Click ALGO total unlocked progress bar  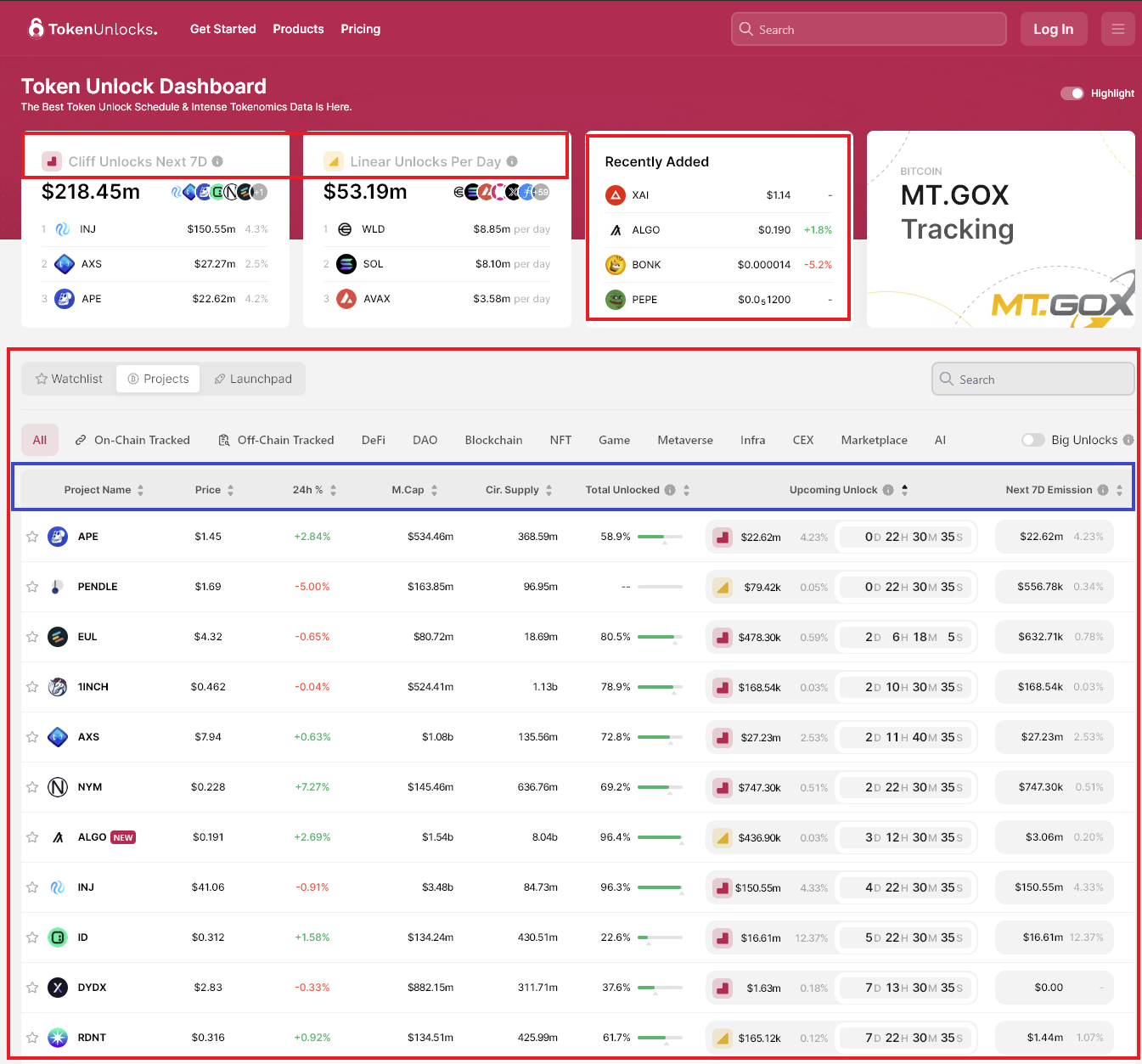tap(660, 837)
